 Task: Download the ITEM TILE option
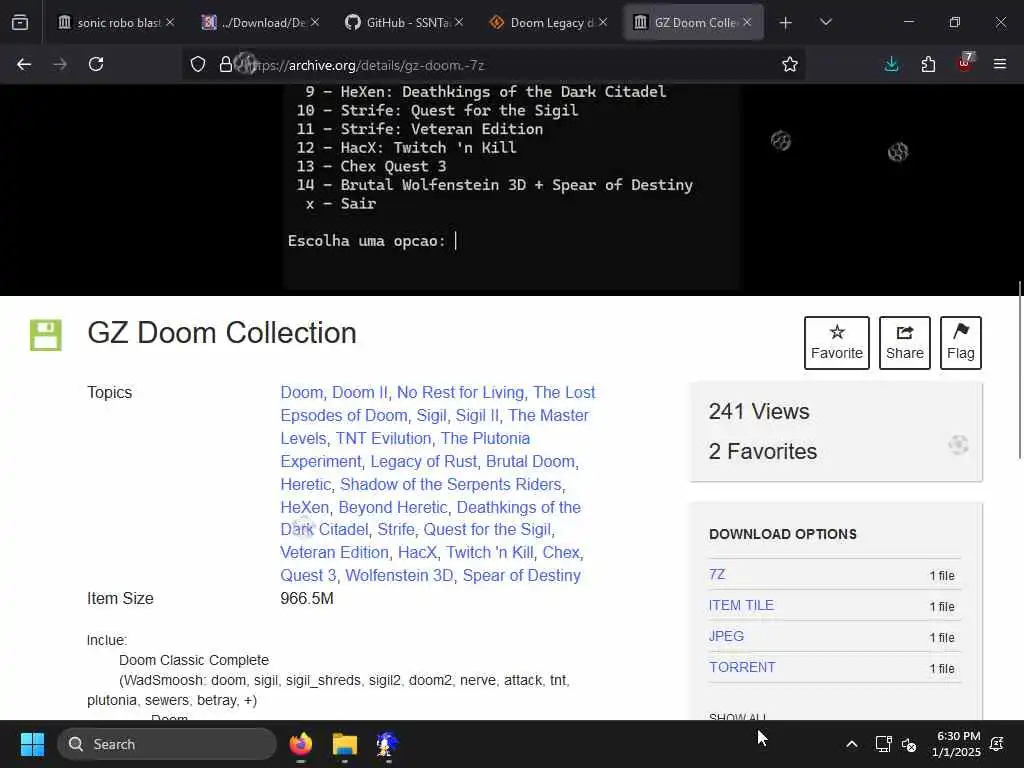coord(741,605)
